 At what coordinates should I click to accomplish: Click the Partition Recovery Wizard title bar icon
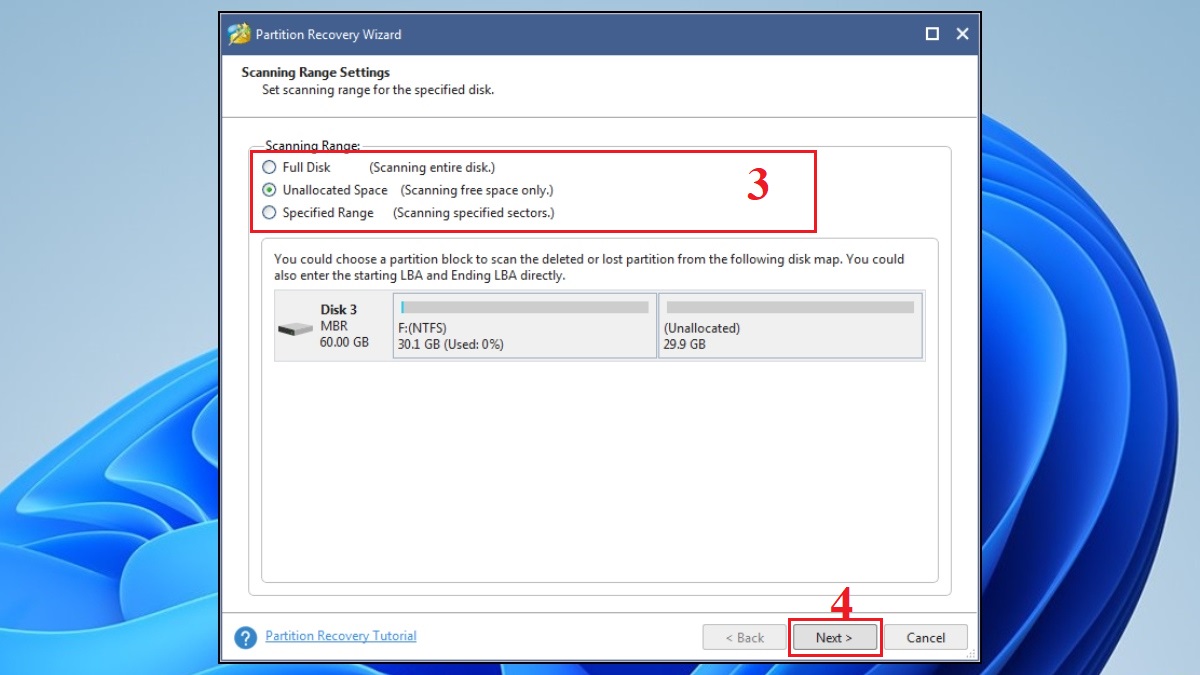point(240,33)
